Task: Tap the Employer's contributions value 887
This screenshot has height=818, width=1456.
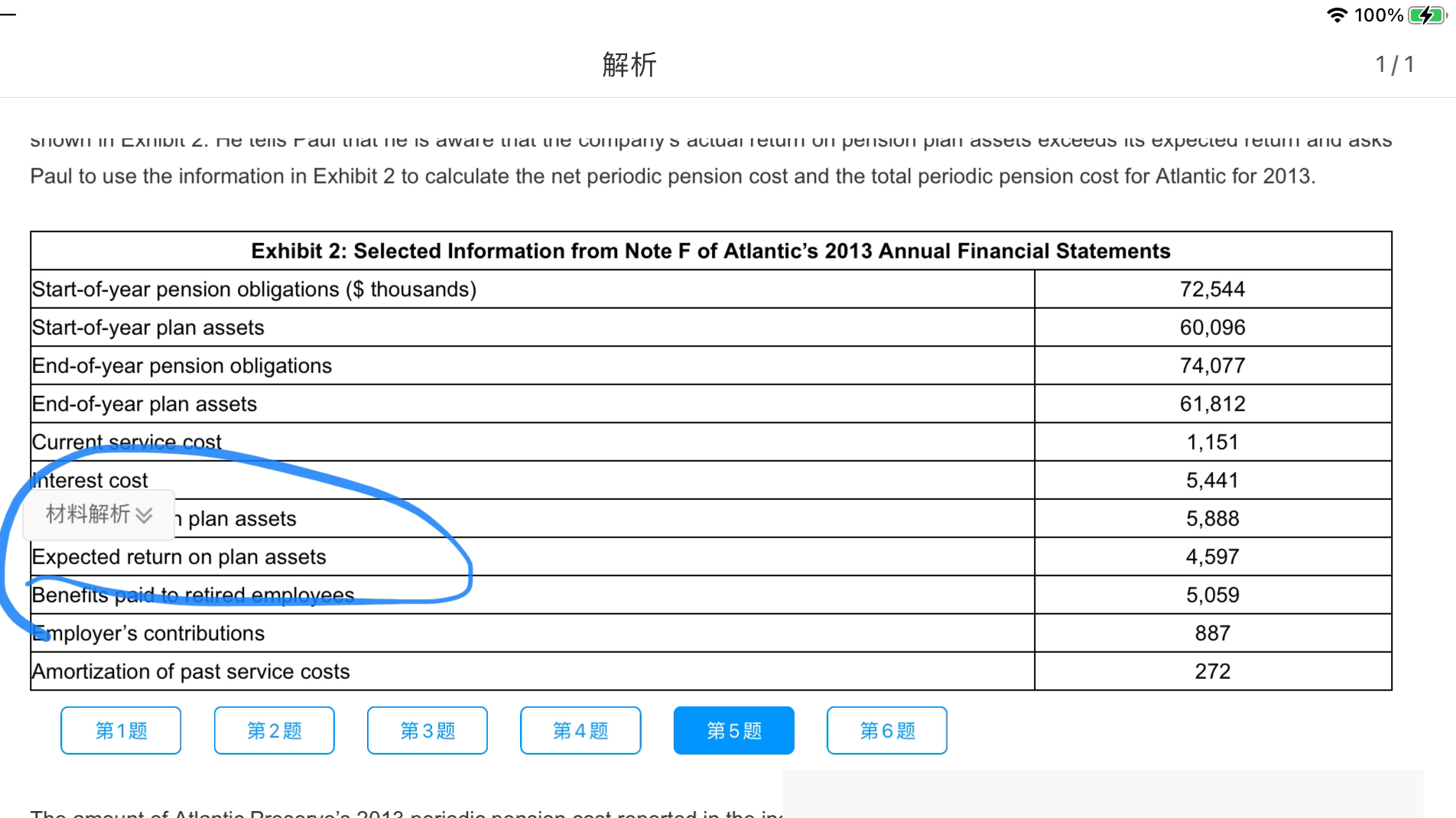Action: click(1212, 634)
